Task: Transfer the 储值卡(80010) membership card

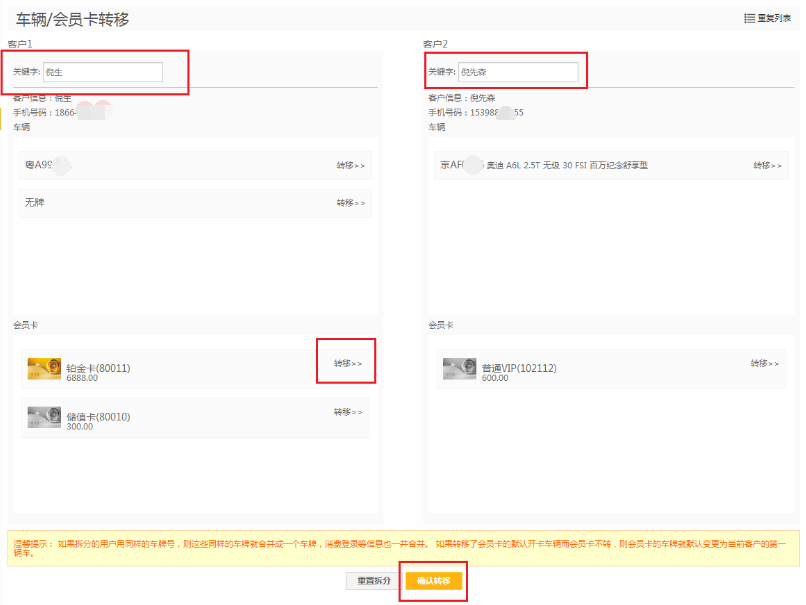Action: (348, 412)
